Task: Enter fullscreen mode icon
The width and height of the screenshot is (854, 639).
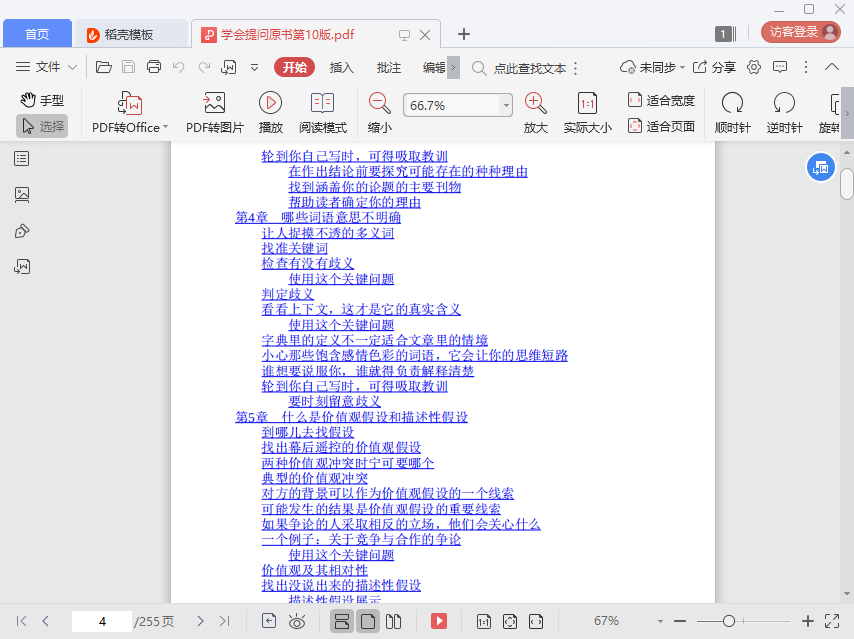Action: coord(832,621)
